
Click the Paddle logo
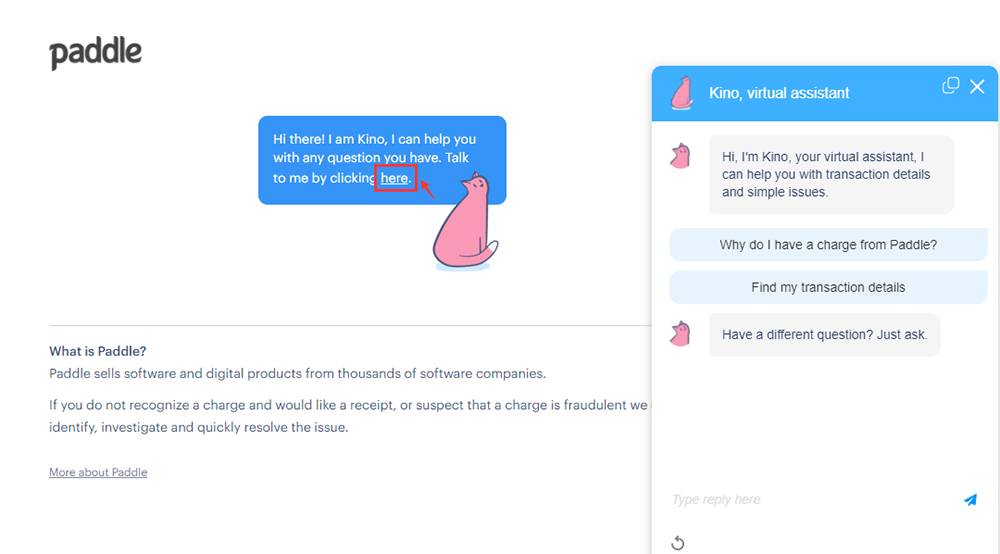[x=96, y=53]
